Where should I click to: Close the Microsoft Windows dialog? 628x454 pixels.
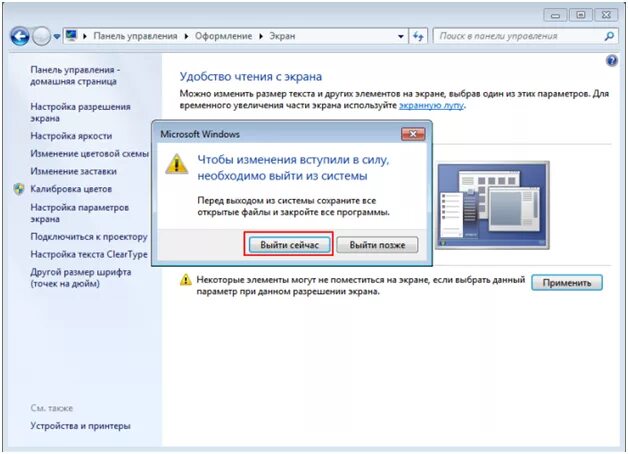click(413, 134)
